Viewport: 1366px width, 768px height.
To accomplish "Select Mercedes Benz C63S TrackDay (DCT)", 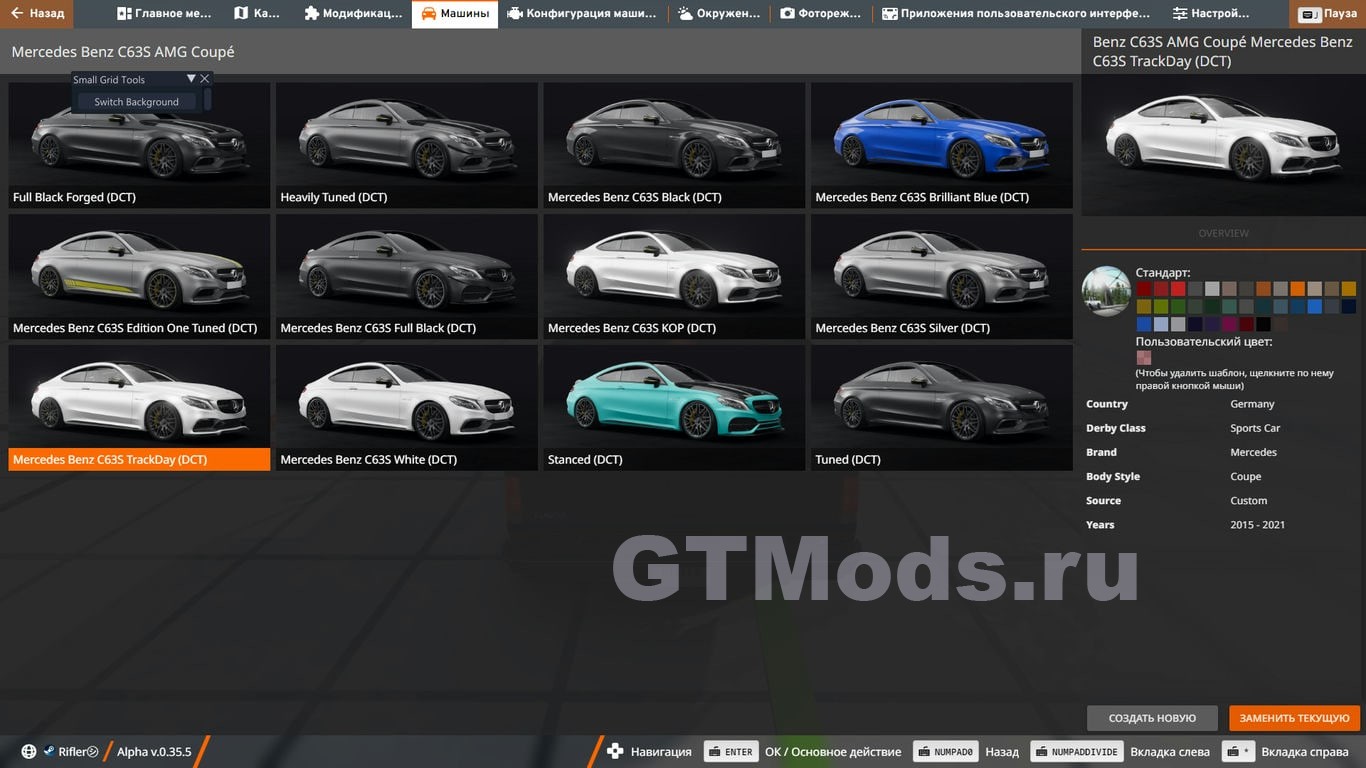I will (139, 408).
